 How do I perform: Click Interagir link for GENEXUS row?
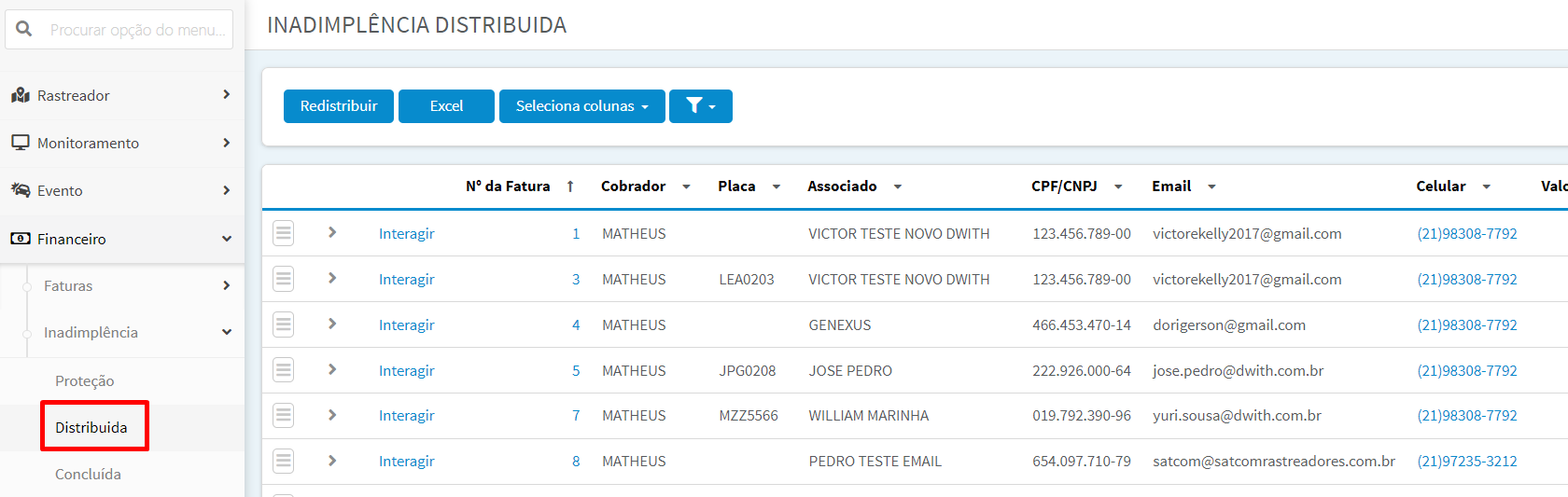point(407,324)
